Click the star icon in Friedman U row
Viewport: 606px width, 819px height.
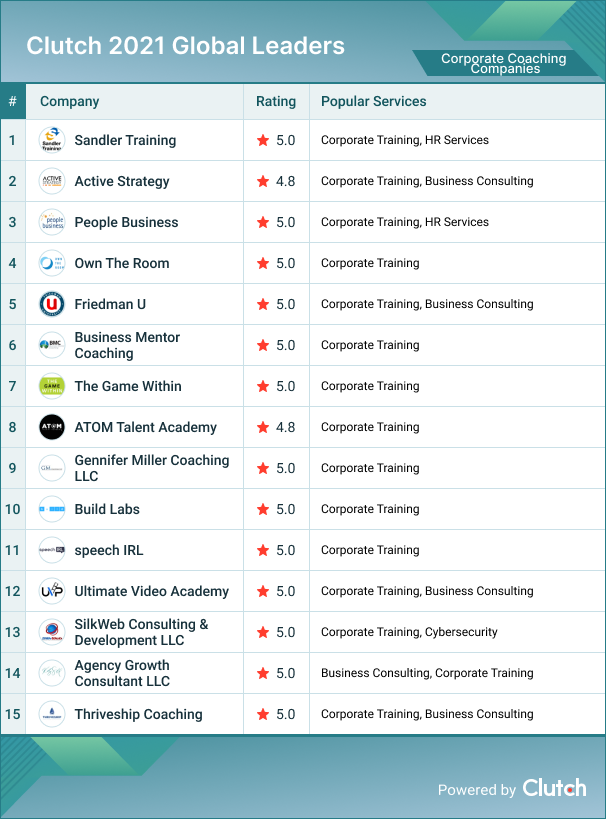point(263,304)
